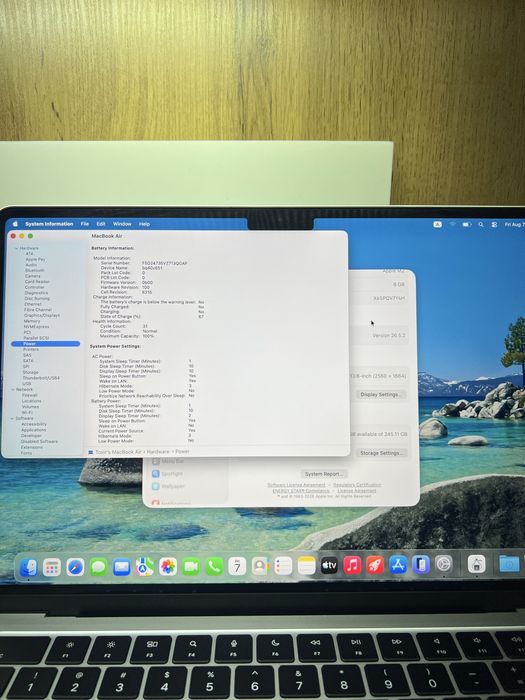Click input source icon in menu bar
Screen dimensions: 525x700
point(438,224)
